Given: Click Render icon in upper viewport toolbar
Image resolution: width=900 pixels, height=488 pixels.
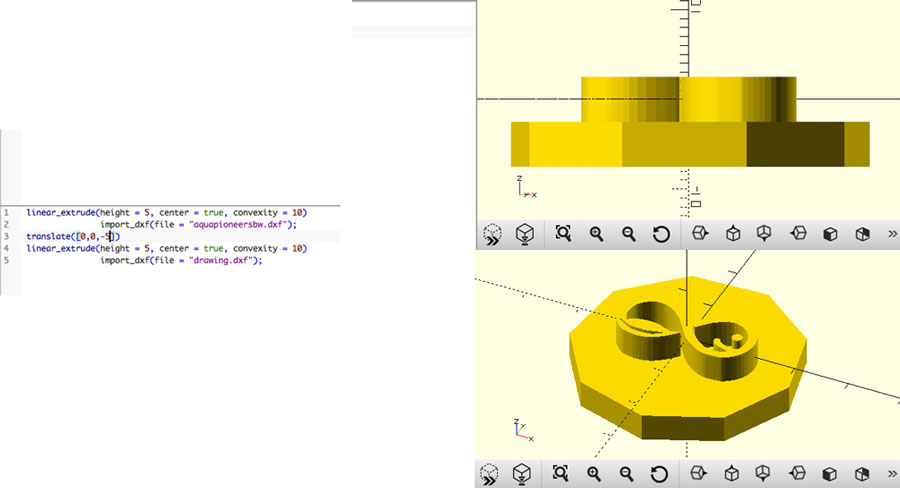Looking at the screenshot, I should (525, 234).
